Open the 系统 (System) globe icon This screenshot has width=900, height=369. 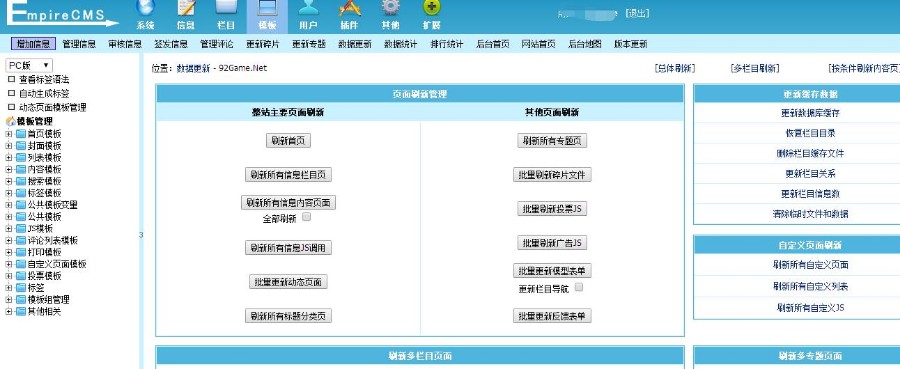tap(146, 7)
